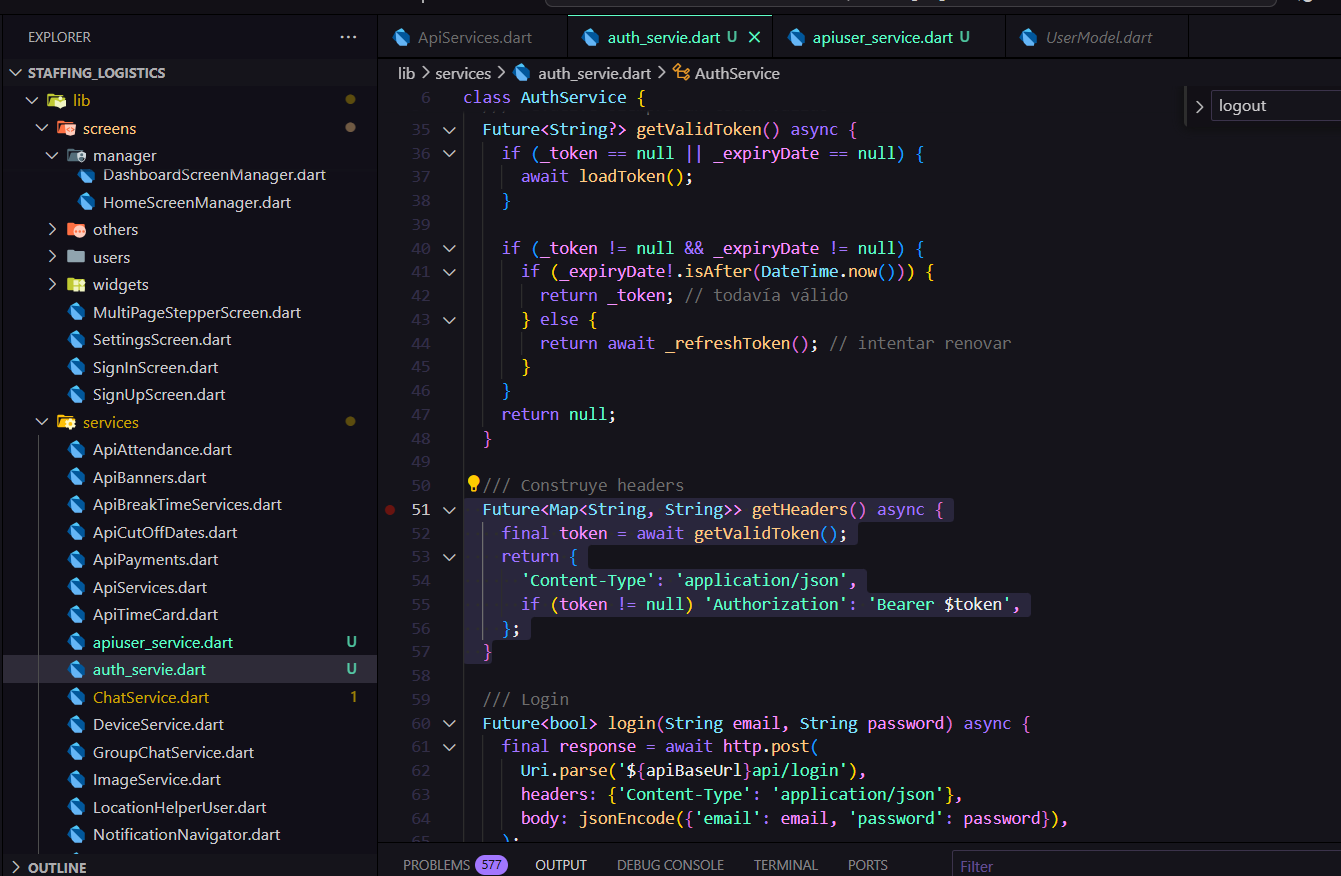1341x876 pixels.
Task: Switch to the apiuser_service.dart tab
Action: (x=882, y=38)
